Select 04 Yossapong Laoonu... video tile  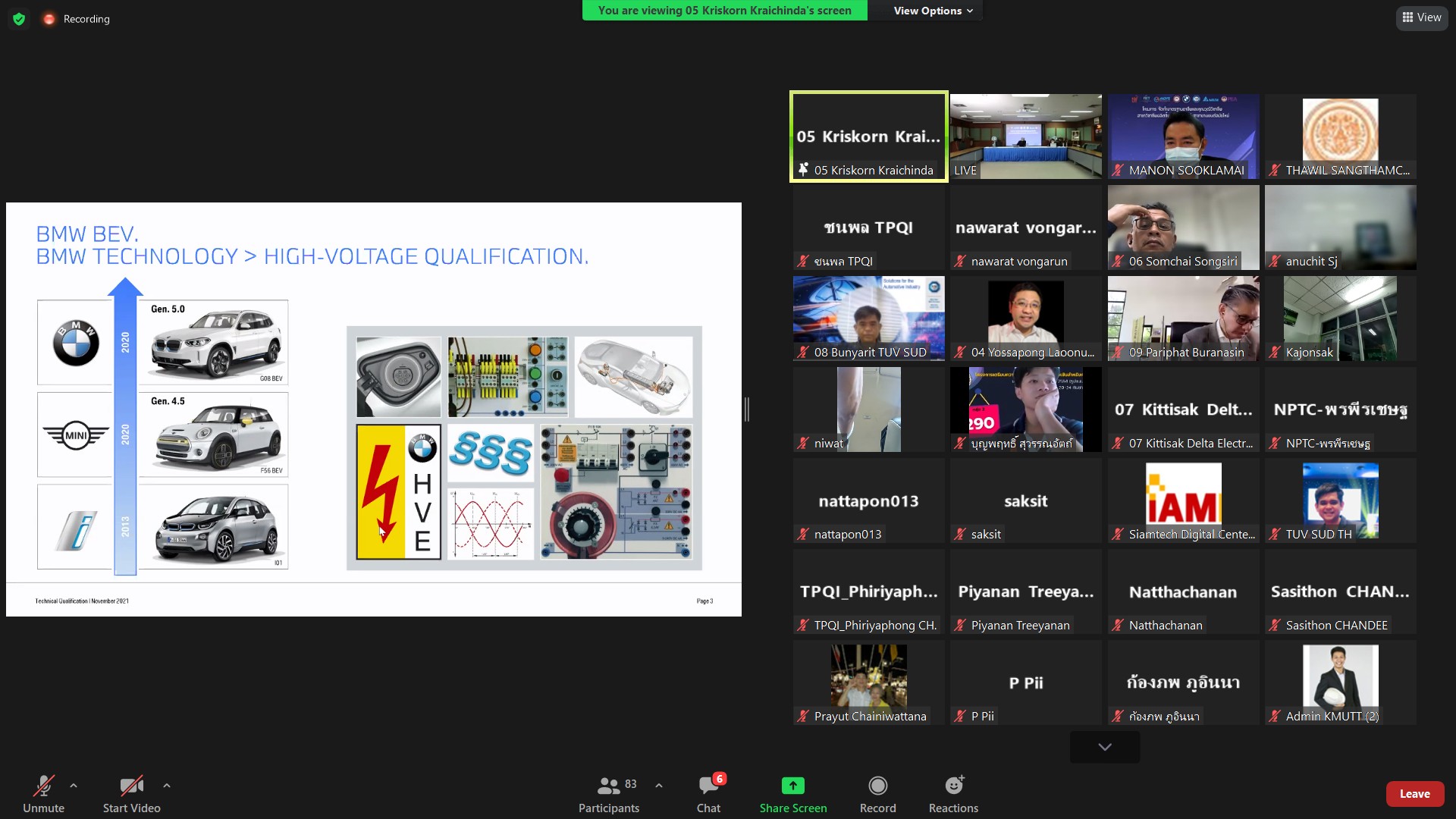click(x=1026, y=318)
